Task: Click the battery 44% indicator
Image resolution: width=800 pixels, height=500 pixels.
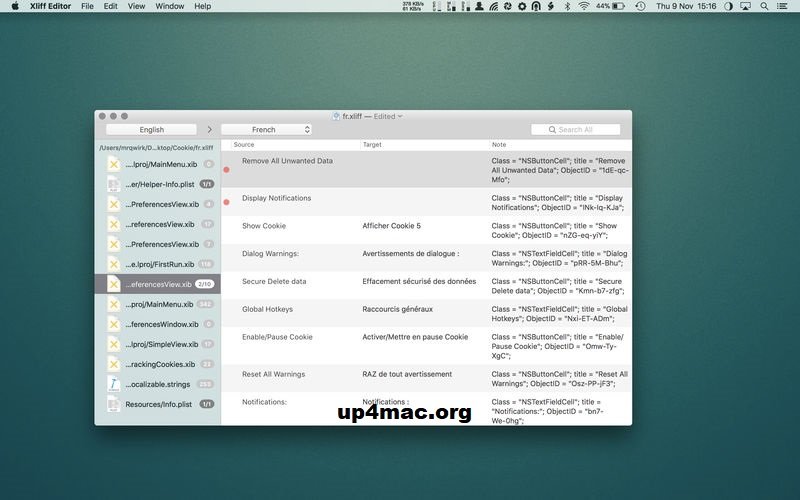Action: pyautogui.click(x=610, y=6)
